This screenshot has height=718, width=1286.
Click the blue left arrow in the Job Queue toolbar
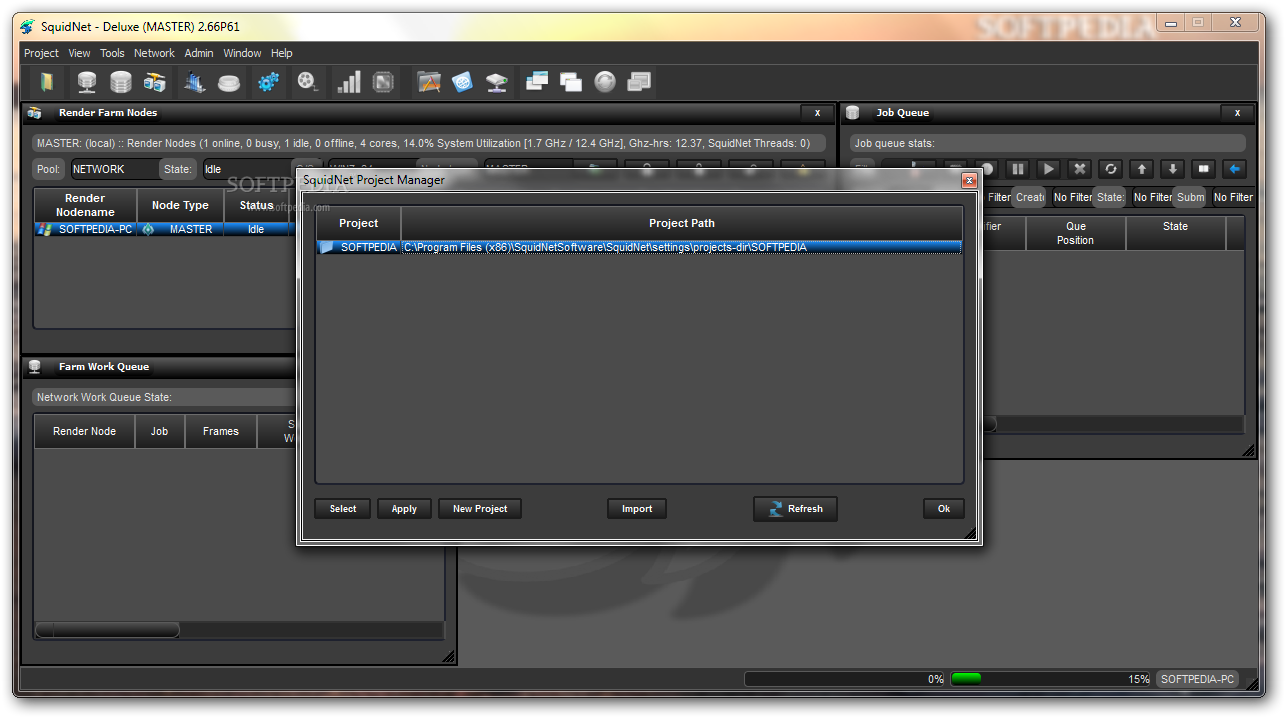(x=1235, y=169)
